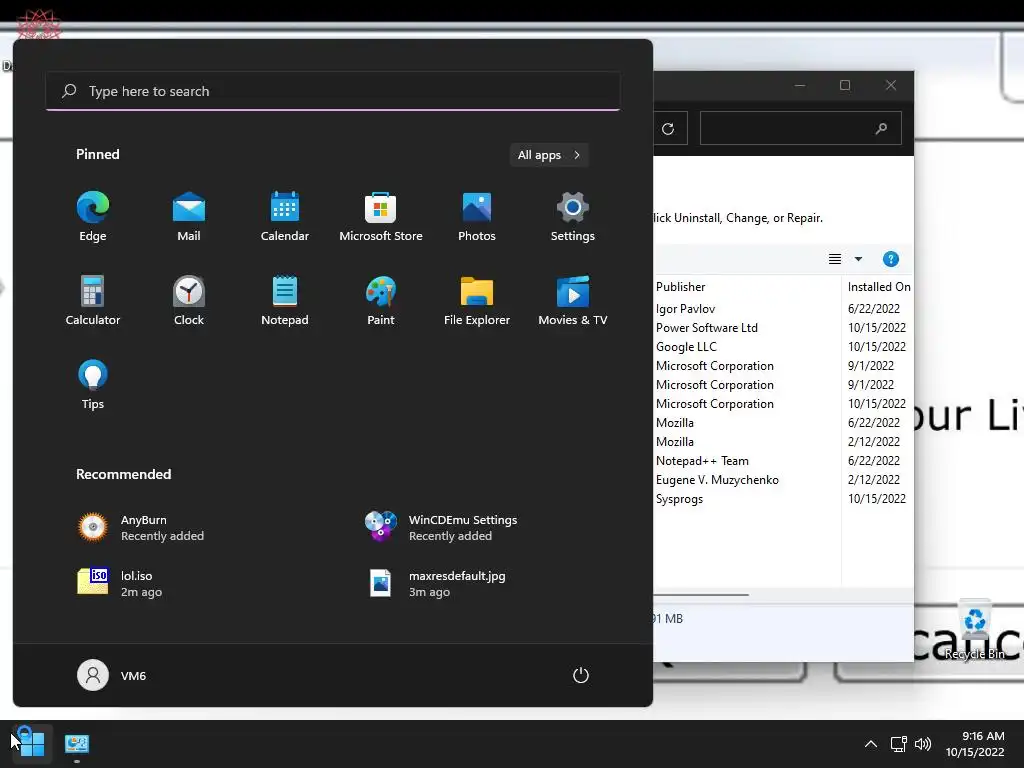Image resolution: width=1024 pixels, height=768 pixels.
Task: Open Movies & TV app
Action: tap(573, 300)
